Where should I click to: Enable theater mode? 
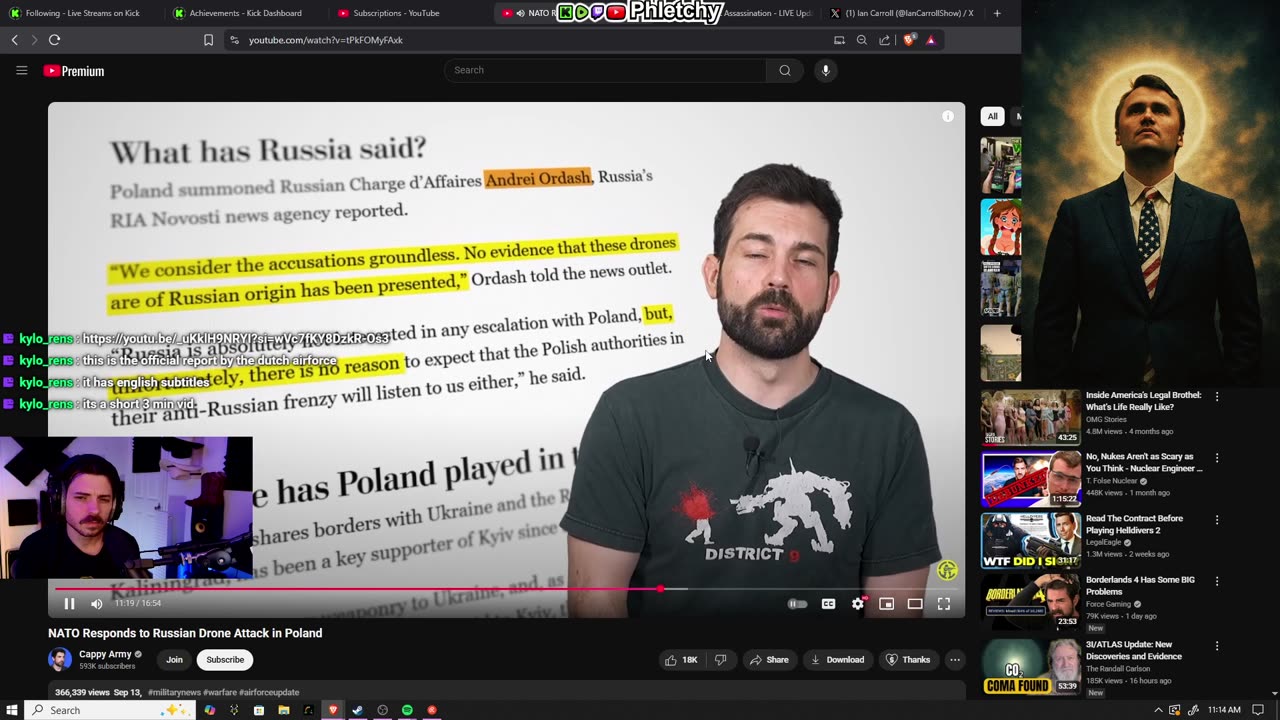[914, 604]
